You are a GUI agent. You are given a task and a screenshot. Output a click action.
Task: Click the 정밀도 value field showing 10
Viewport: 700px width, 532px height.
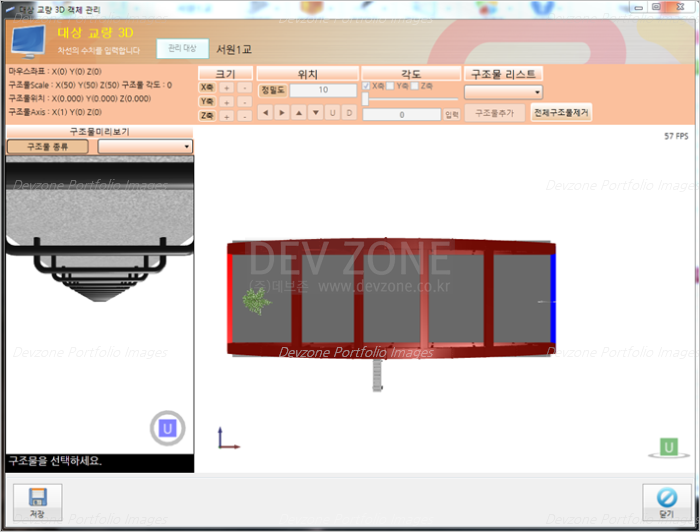point(323,90)
